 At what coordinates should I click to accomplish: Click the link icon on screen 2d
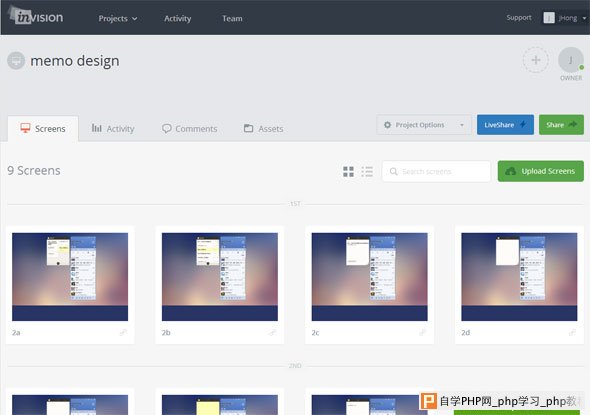[572, 332]
